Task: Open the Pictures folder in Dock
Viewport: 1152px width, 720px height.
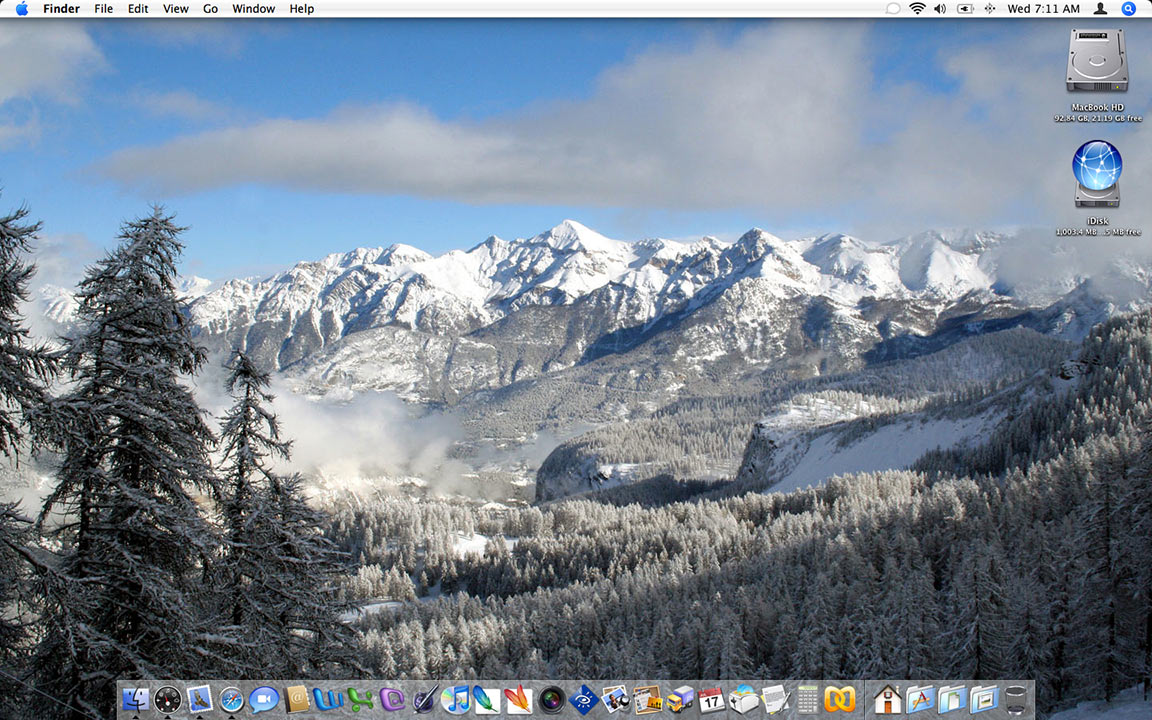Action: tap(984, 699)
